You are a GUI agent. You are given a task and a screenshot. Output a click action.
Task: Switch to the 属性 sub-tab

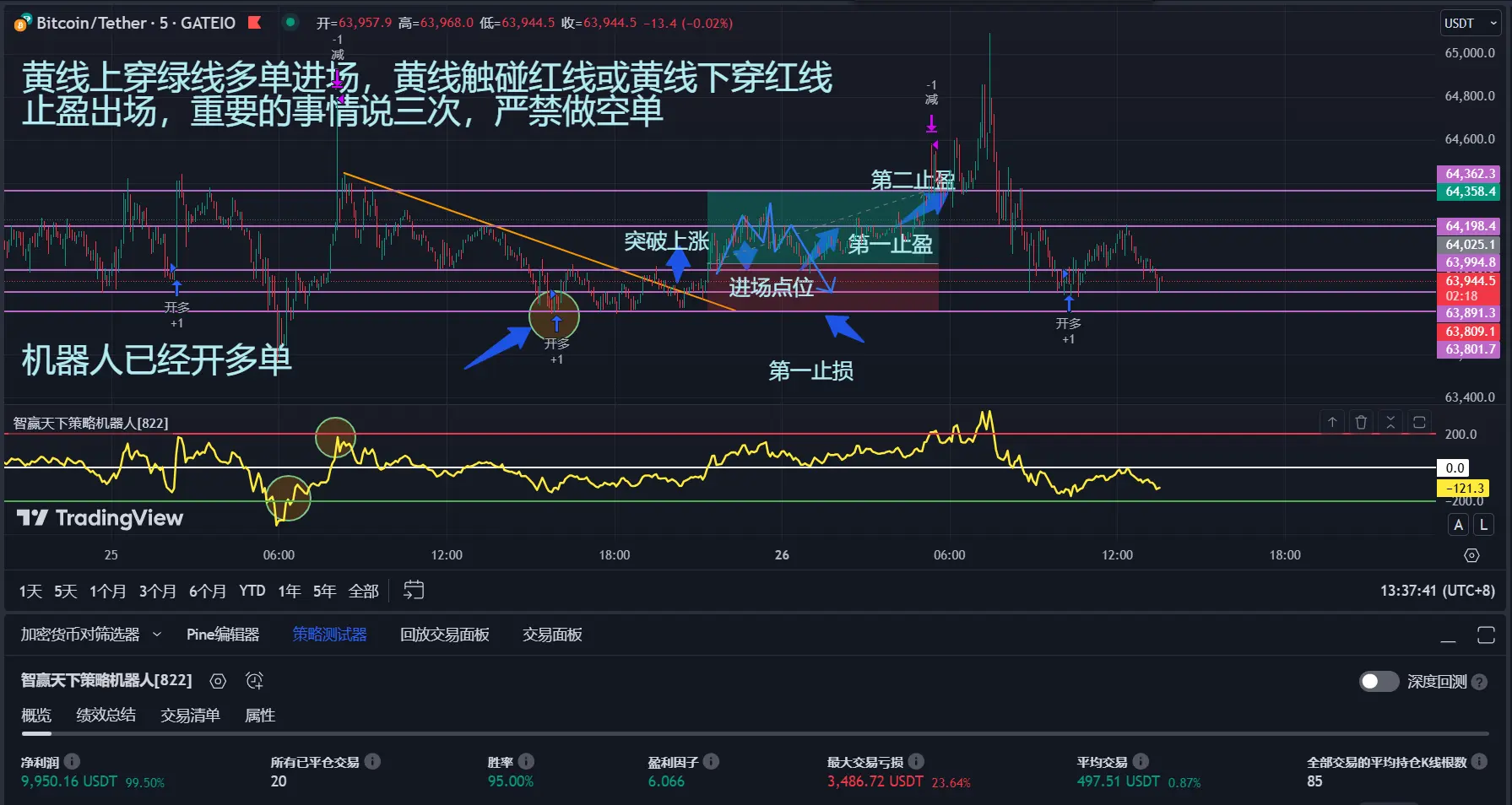[260, 716]
